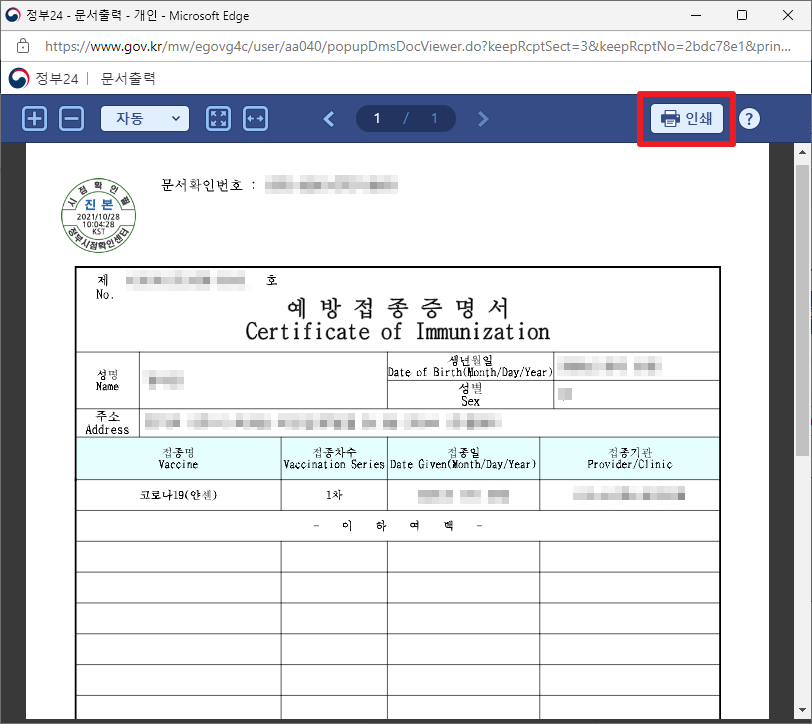Go to next page arrow
812x724 pixels.
click(x=483, y=119)
